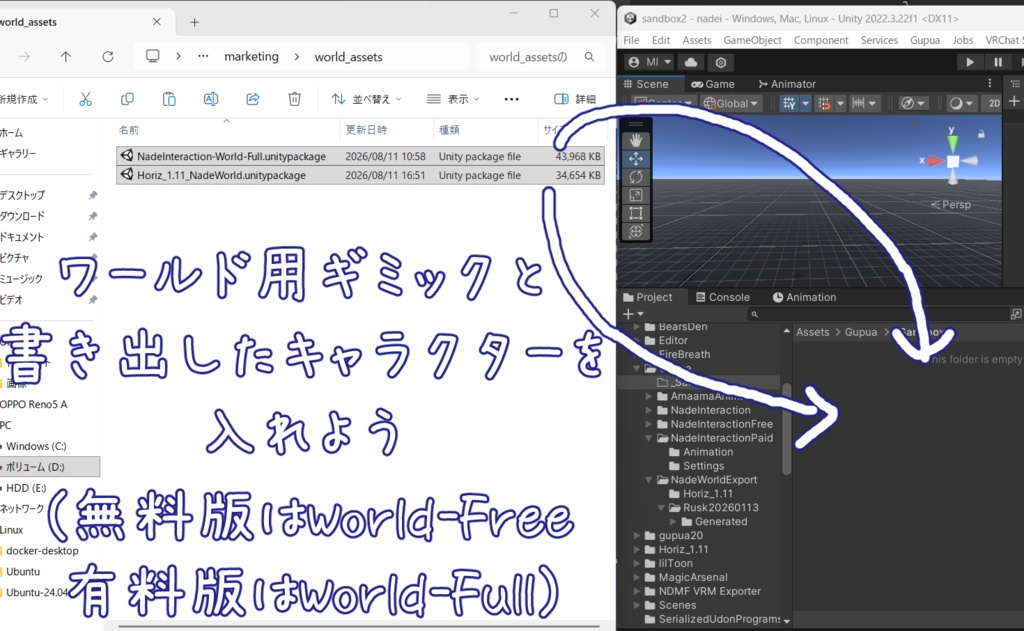1024x631 pixels.
Task: Click the Explorer refresh icon
Action: tap(108, 57)
